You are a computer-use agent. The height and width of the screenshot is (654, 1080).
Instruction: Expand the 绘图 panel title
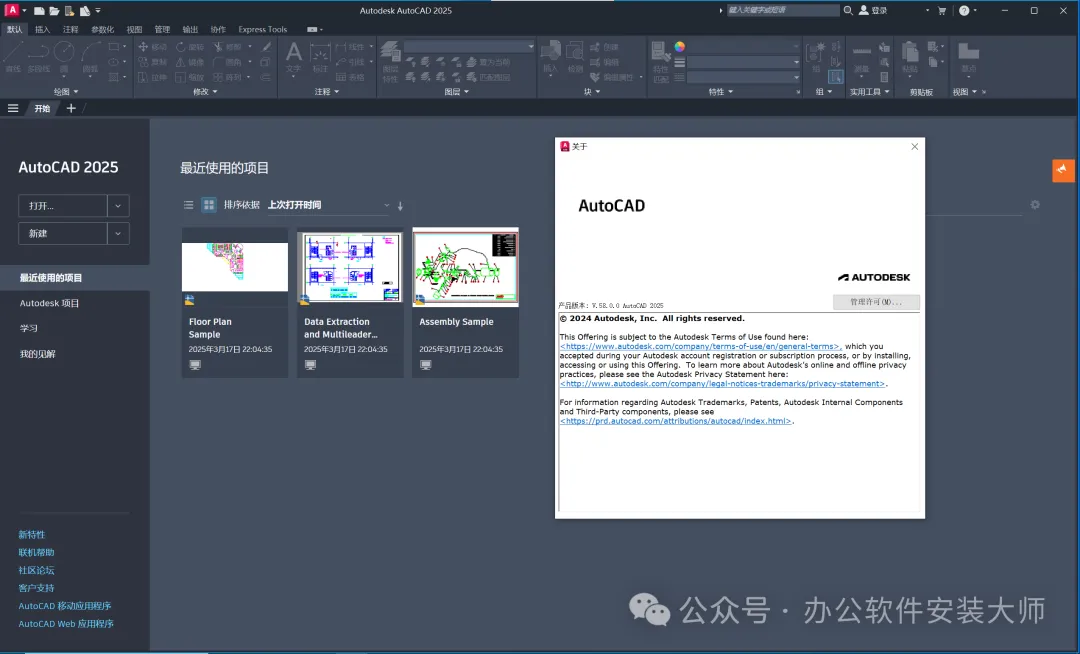click(66, 92)
